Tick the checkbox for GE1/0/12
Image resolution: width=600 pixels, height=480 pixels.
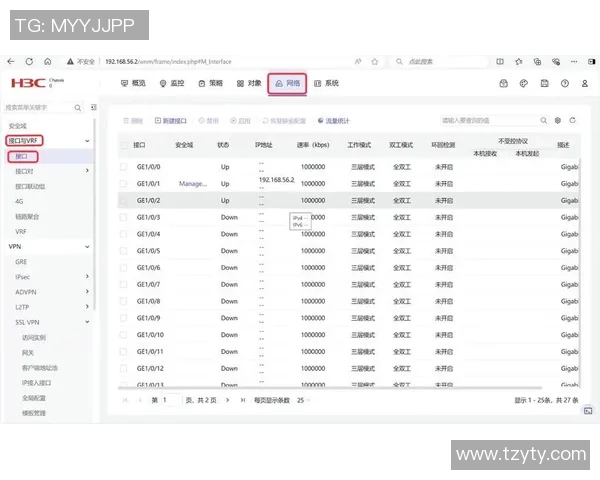(123, 368)
